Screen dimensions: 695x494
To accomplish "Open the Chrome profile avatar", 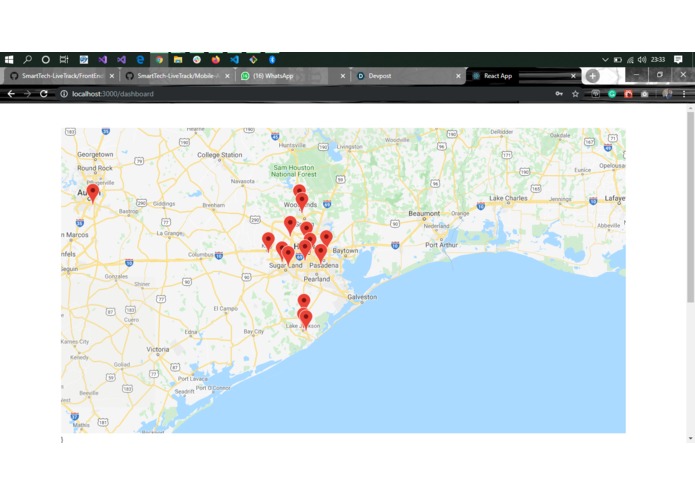I will (667, 93).
